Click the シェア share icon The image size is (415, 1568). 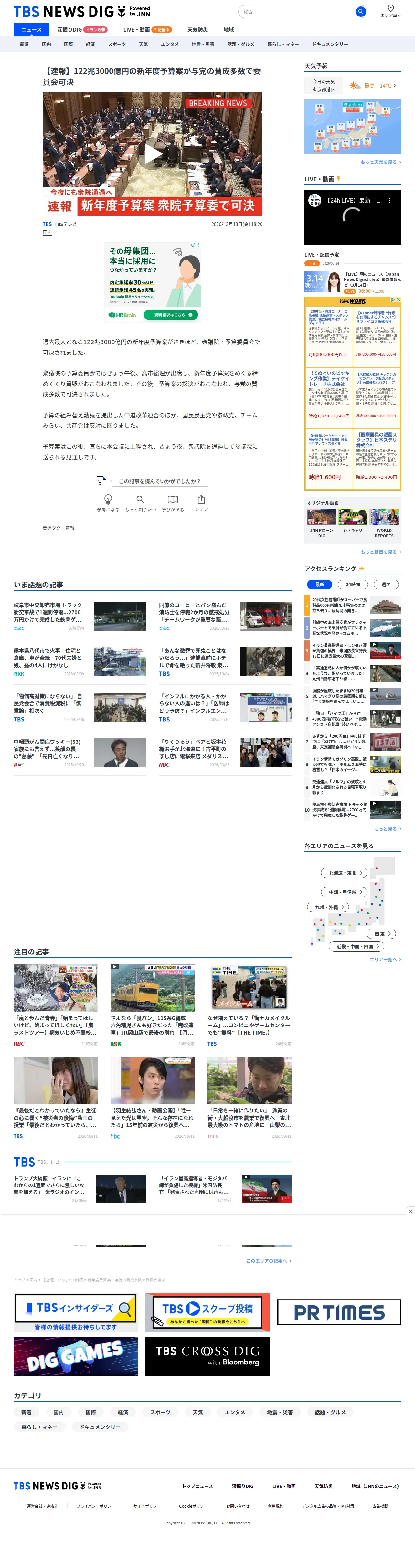click(201, 499)
